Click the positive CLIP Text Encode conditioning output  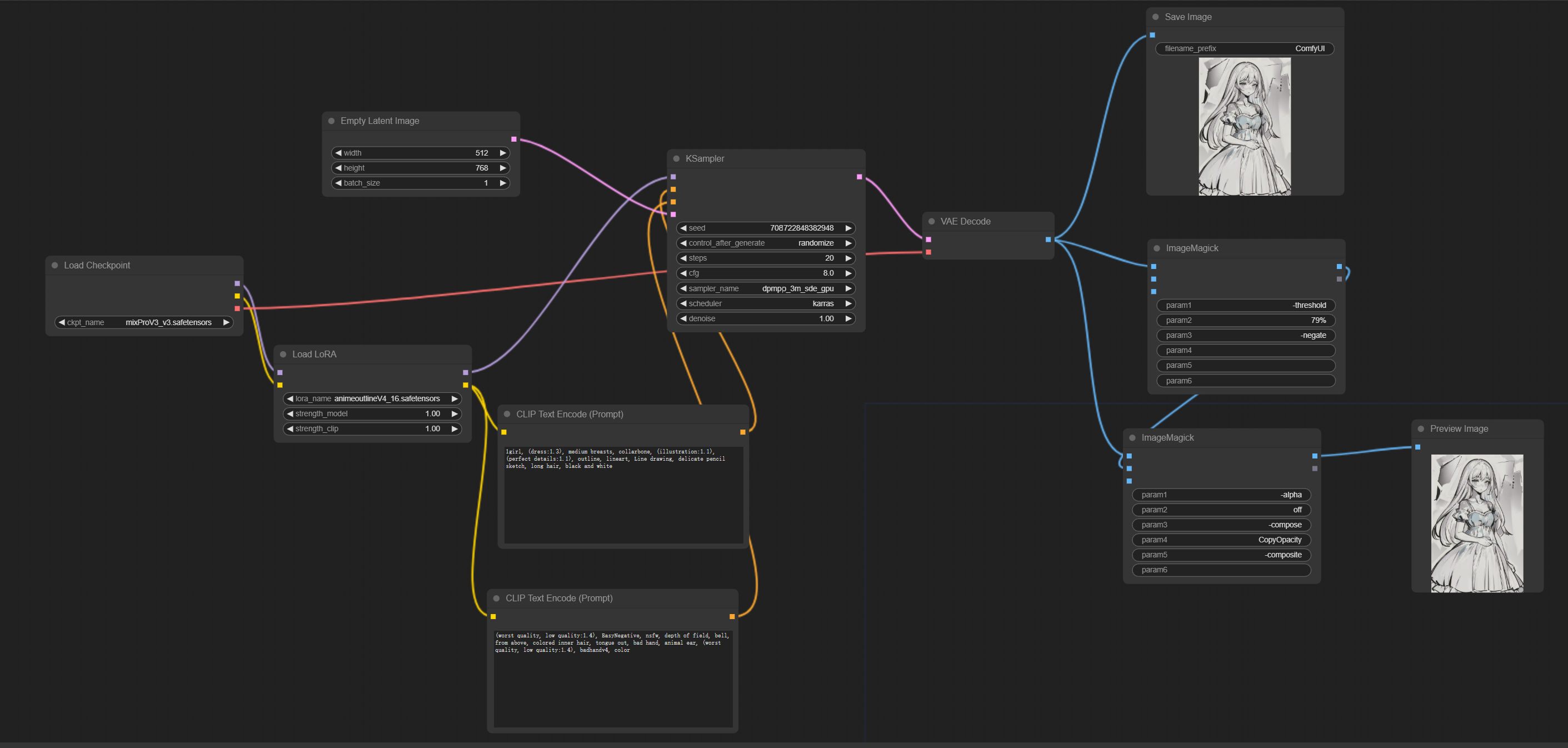point(743,432)
